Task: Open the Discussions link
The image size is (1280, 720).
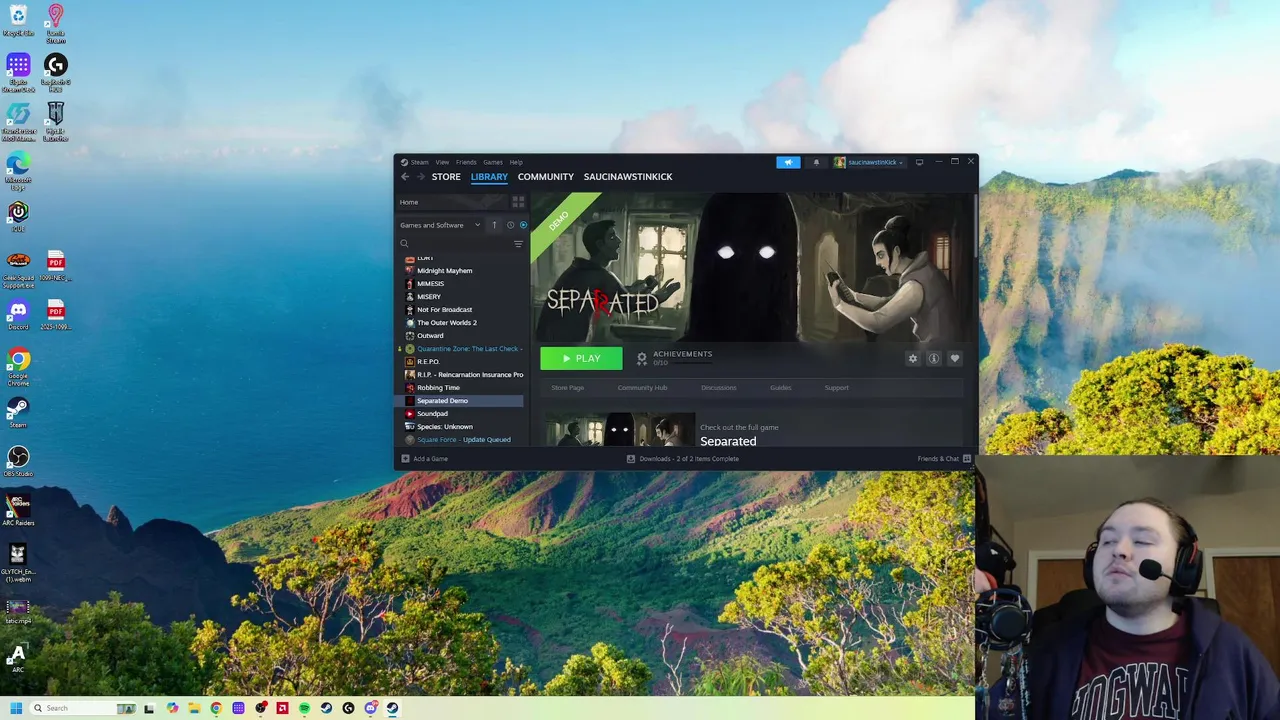Action: tap(719, 388)
